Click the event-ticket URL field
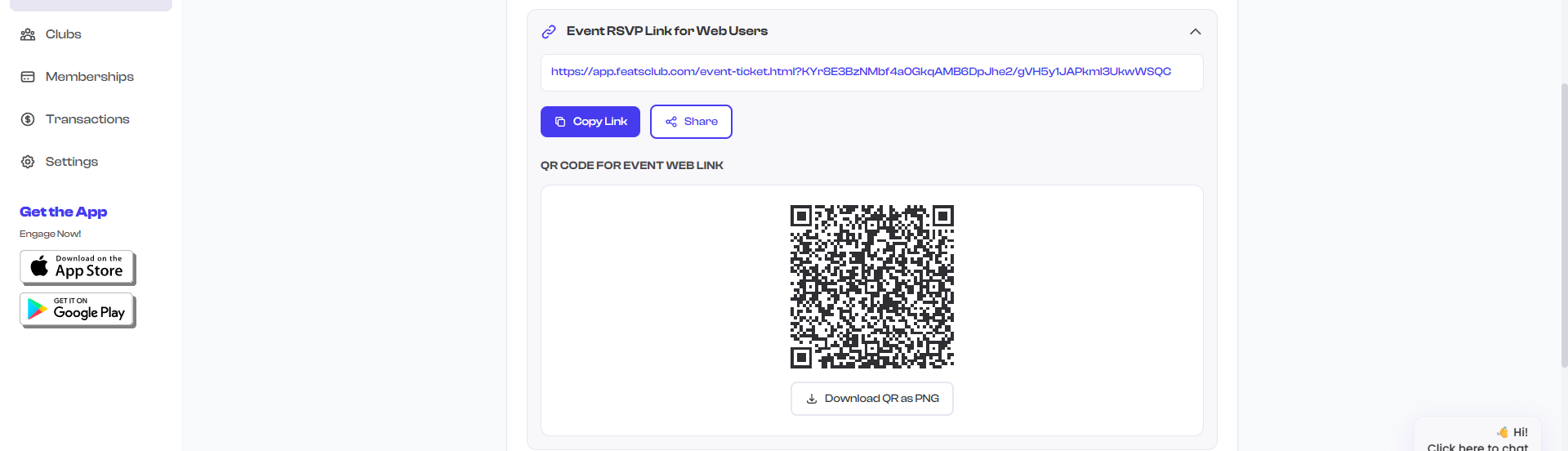 click(x=871, y=73)
